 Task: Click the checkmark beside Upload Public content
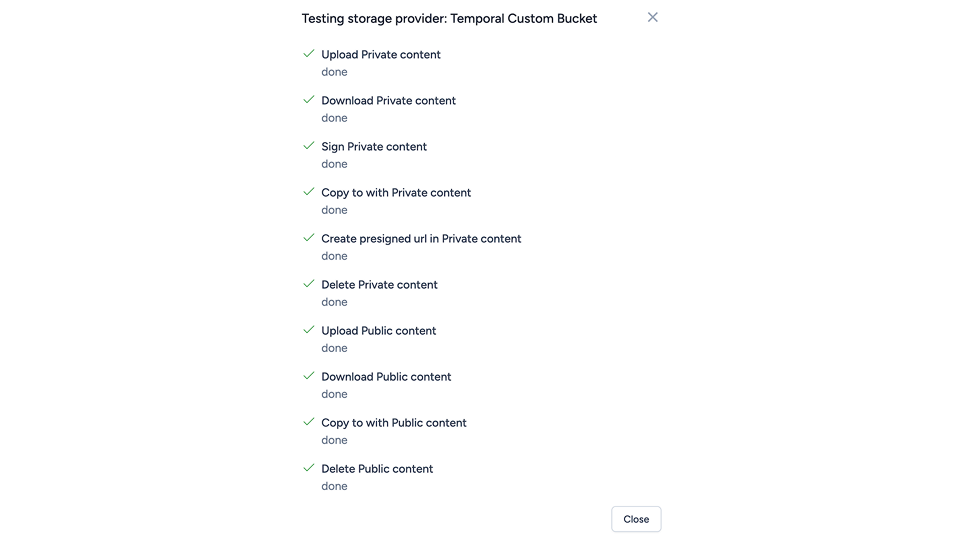pos(309,330)
